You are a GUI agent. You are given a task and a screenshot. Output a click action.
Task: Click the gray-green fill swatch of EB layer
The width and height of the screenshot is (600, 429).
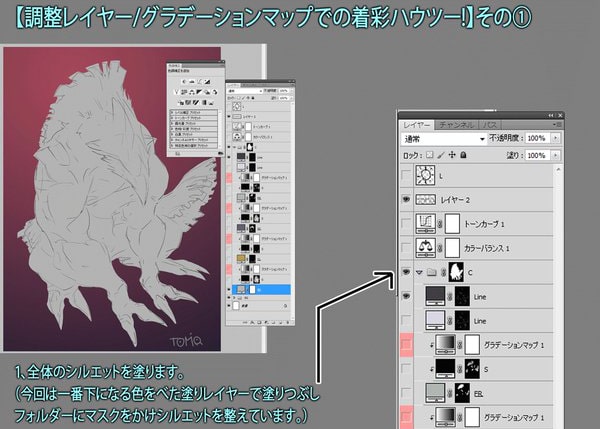coord(435,393)
